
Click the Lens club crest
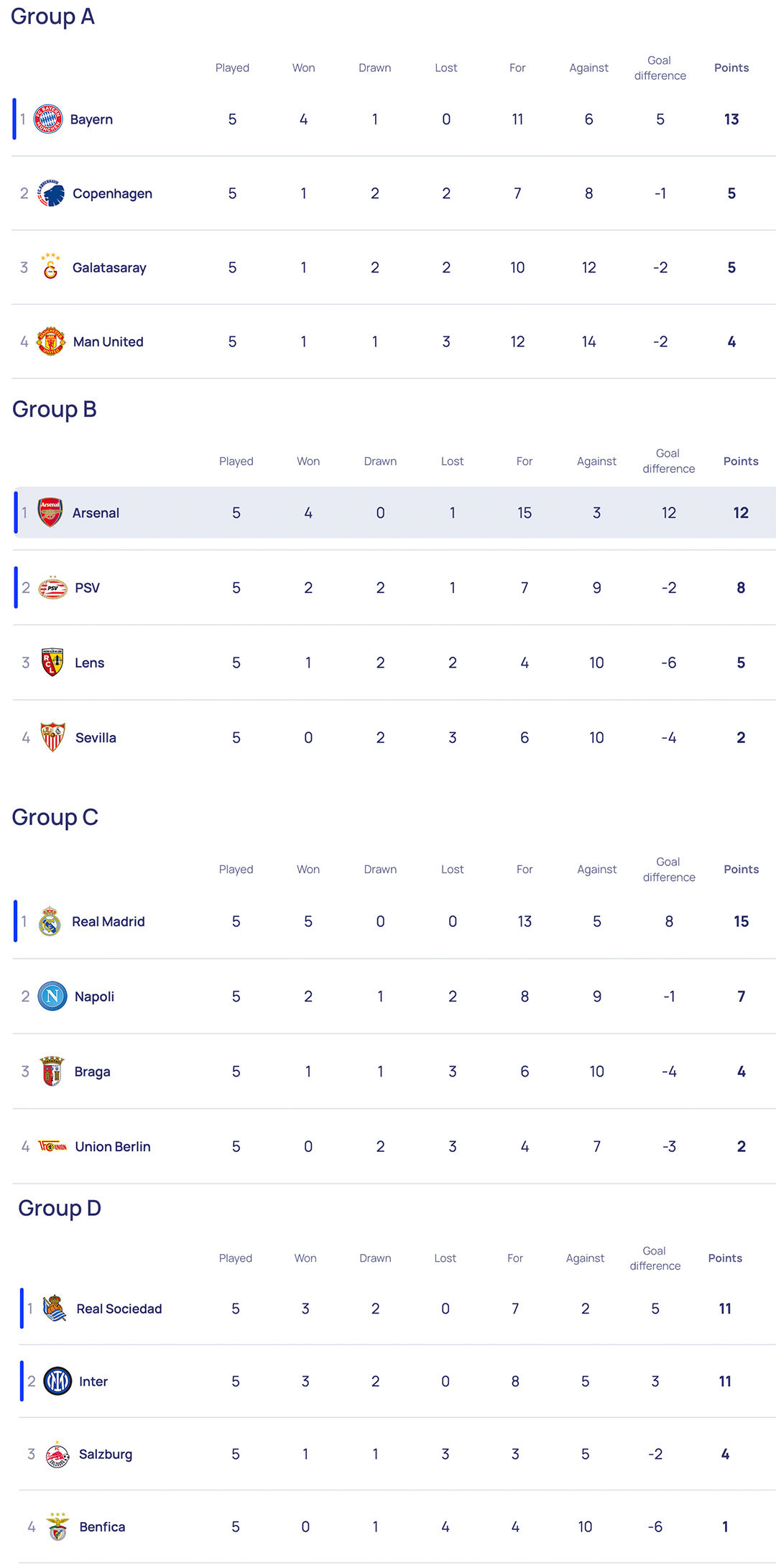click(52, 663)
